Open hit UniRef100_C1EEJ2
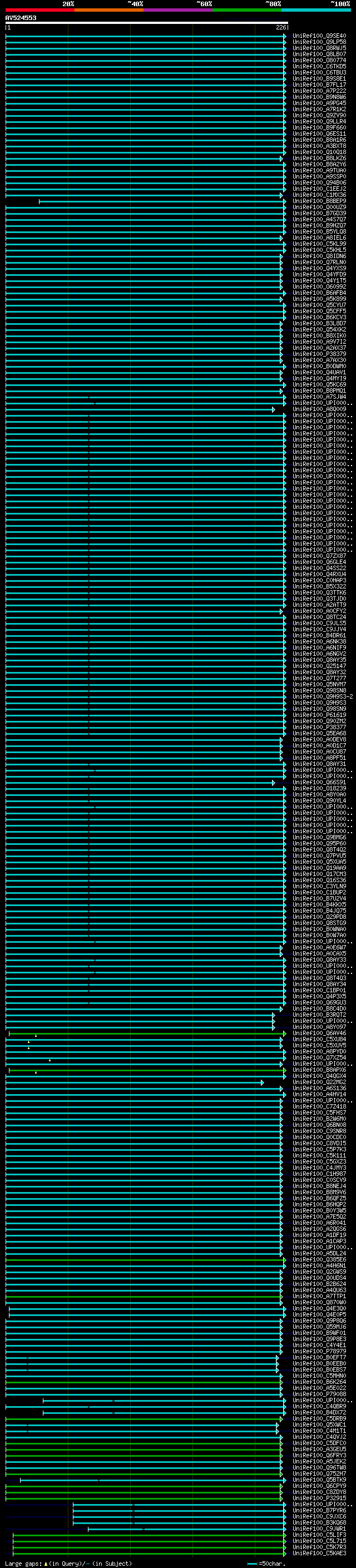This screenshot has width=356, height=1568. tap(319, 189)
